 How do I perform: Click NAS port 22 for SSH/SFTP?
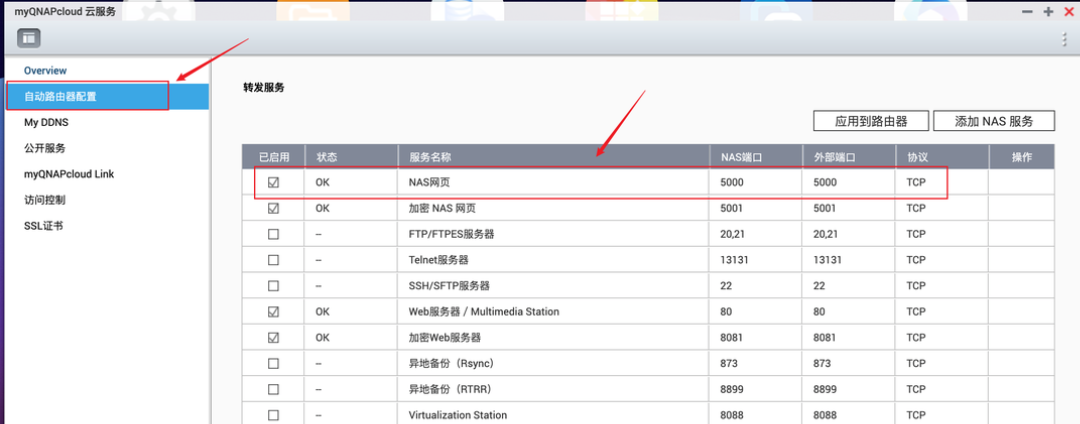[x=725, y=286]
